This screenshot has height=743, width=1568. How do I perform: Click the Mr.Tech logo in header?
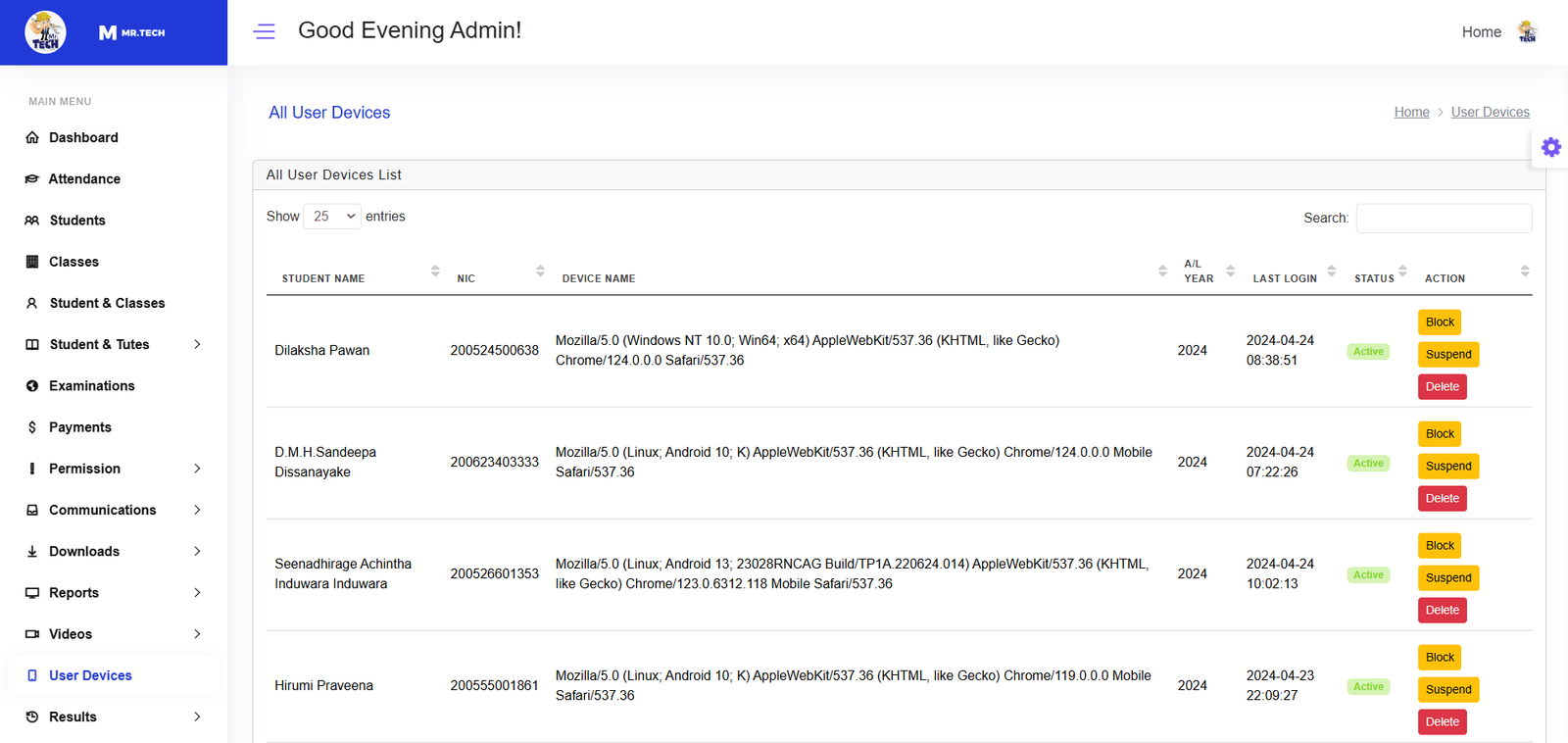131,32
